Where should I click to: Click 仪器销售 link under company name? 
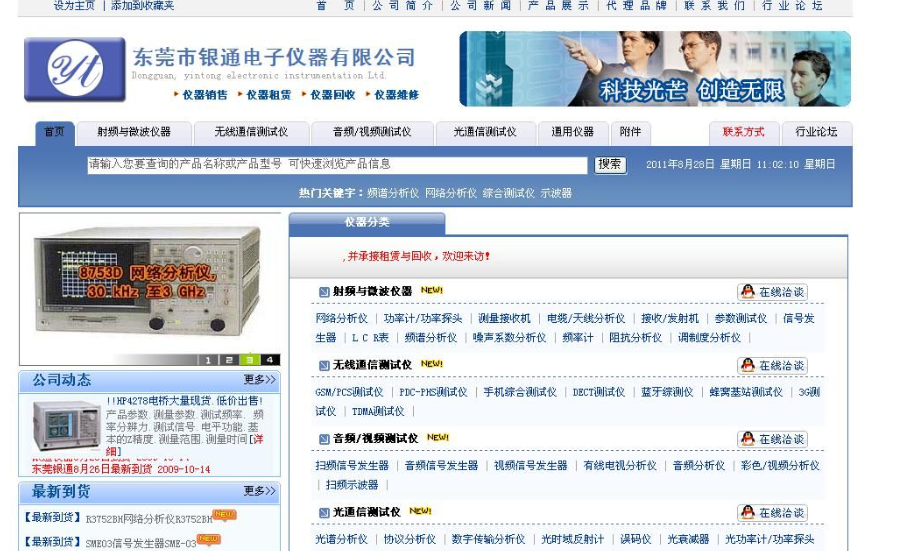[204, 95]
